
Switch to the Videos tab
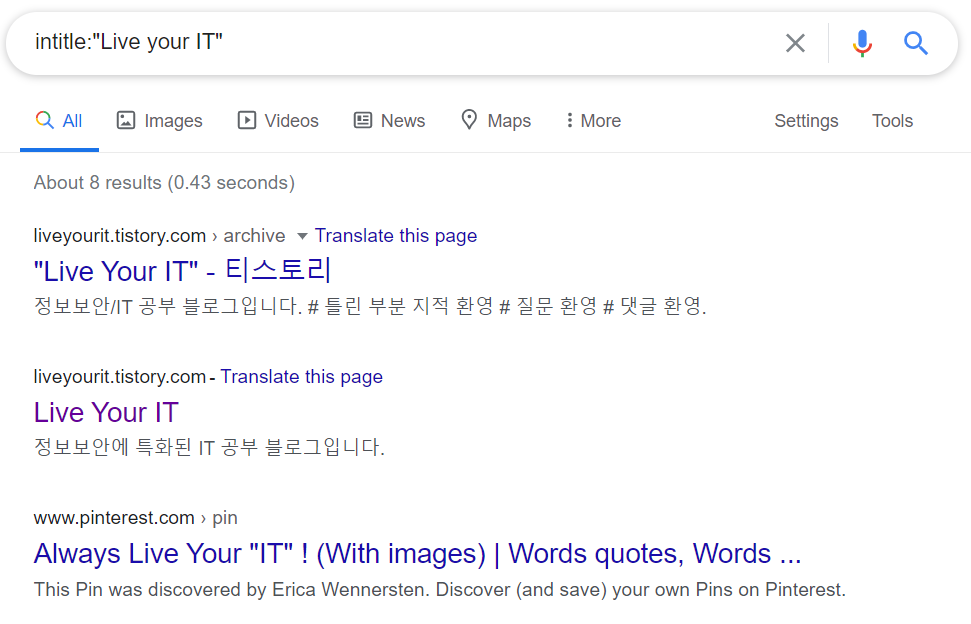(278, 121)
